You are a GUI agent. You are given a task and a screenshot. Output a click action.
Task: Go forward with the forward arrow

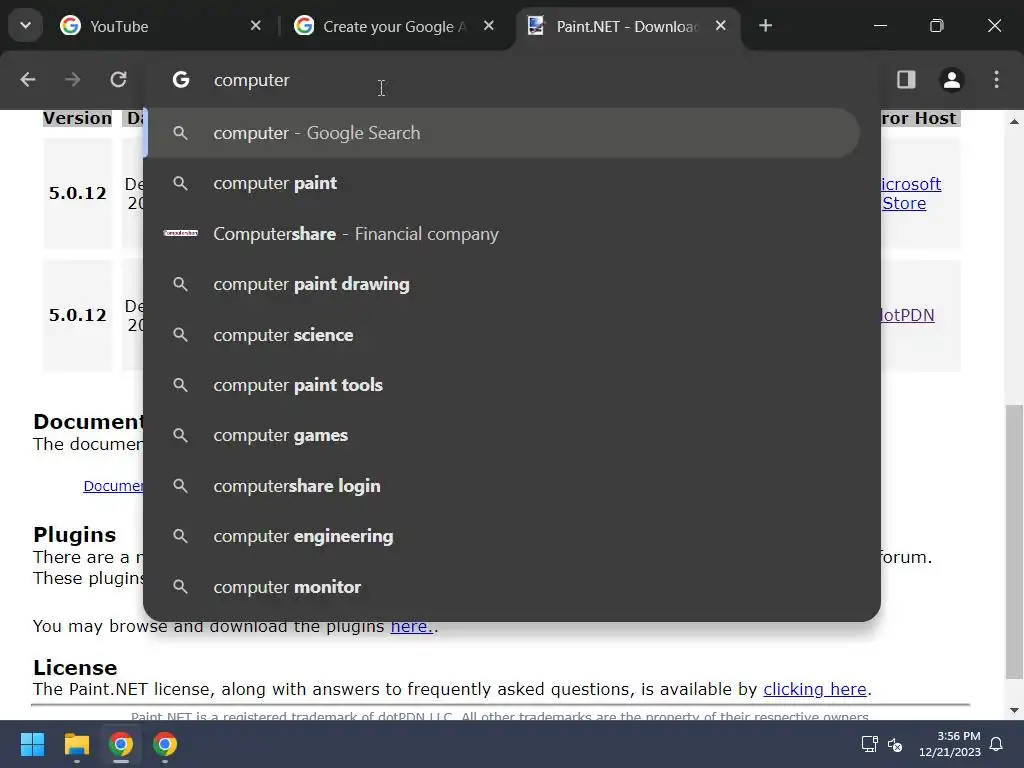(72, 80)
